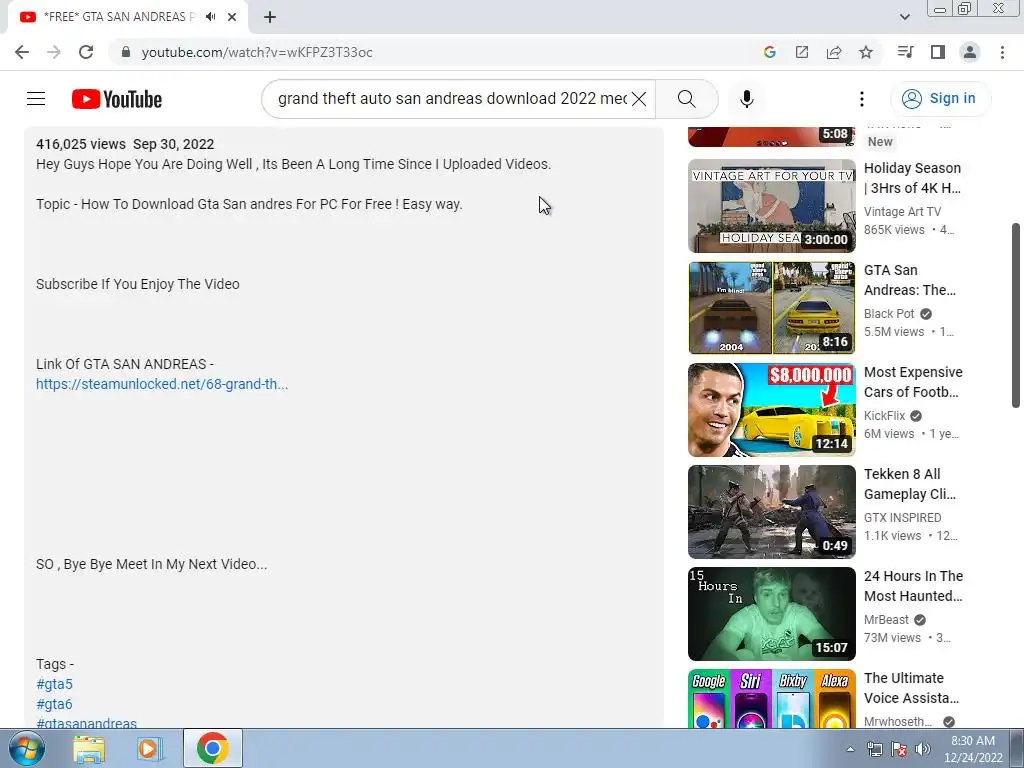Open Chrome profile avatar

coord(970,52)
